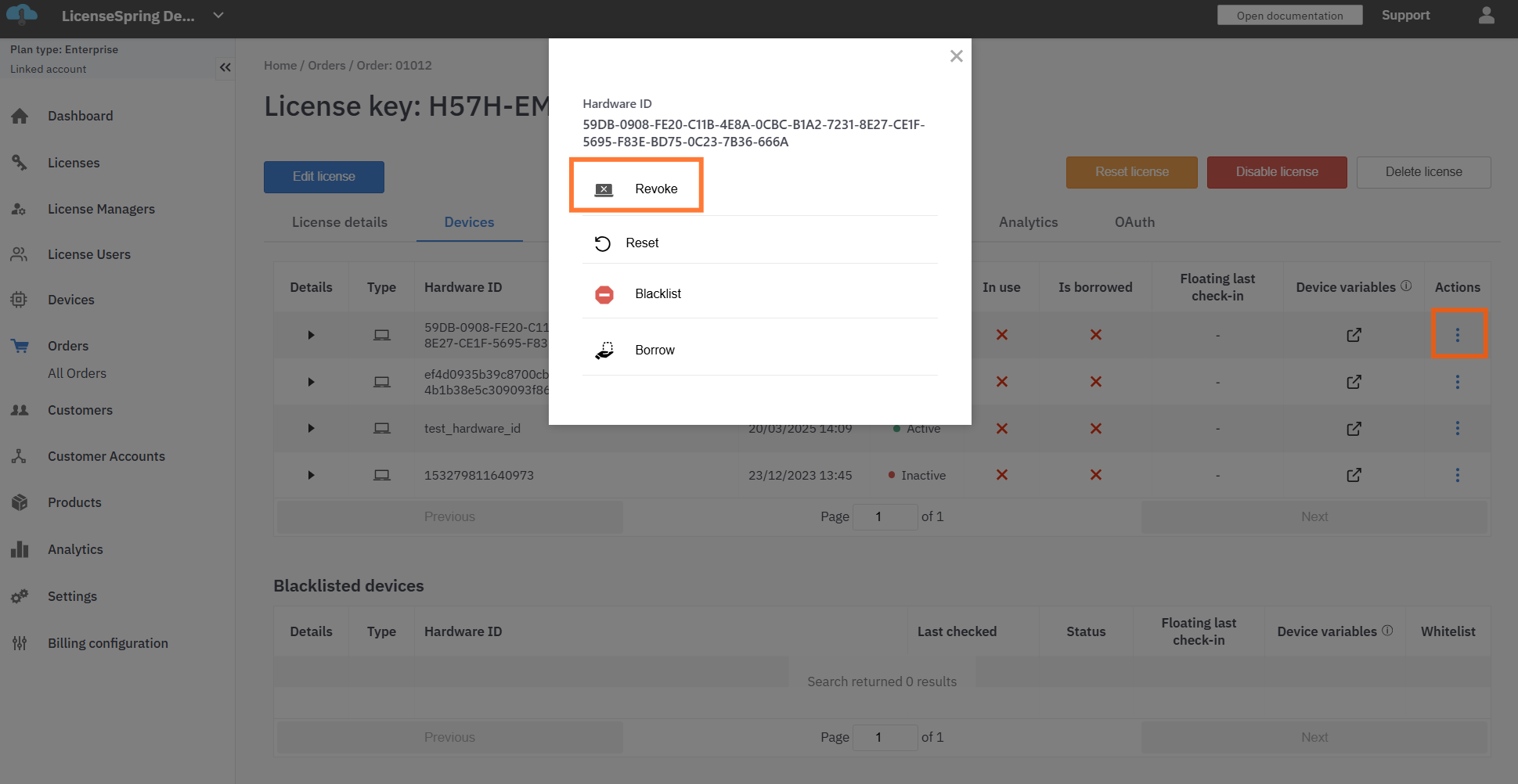Click the devices table page number field
Image resolution: width=1518 pixels, height=784 pixels.
pyautogui.click(x=884, y=517)
